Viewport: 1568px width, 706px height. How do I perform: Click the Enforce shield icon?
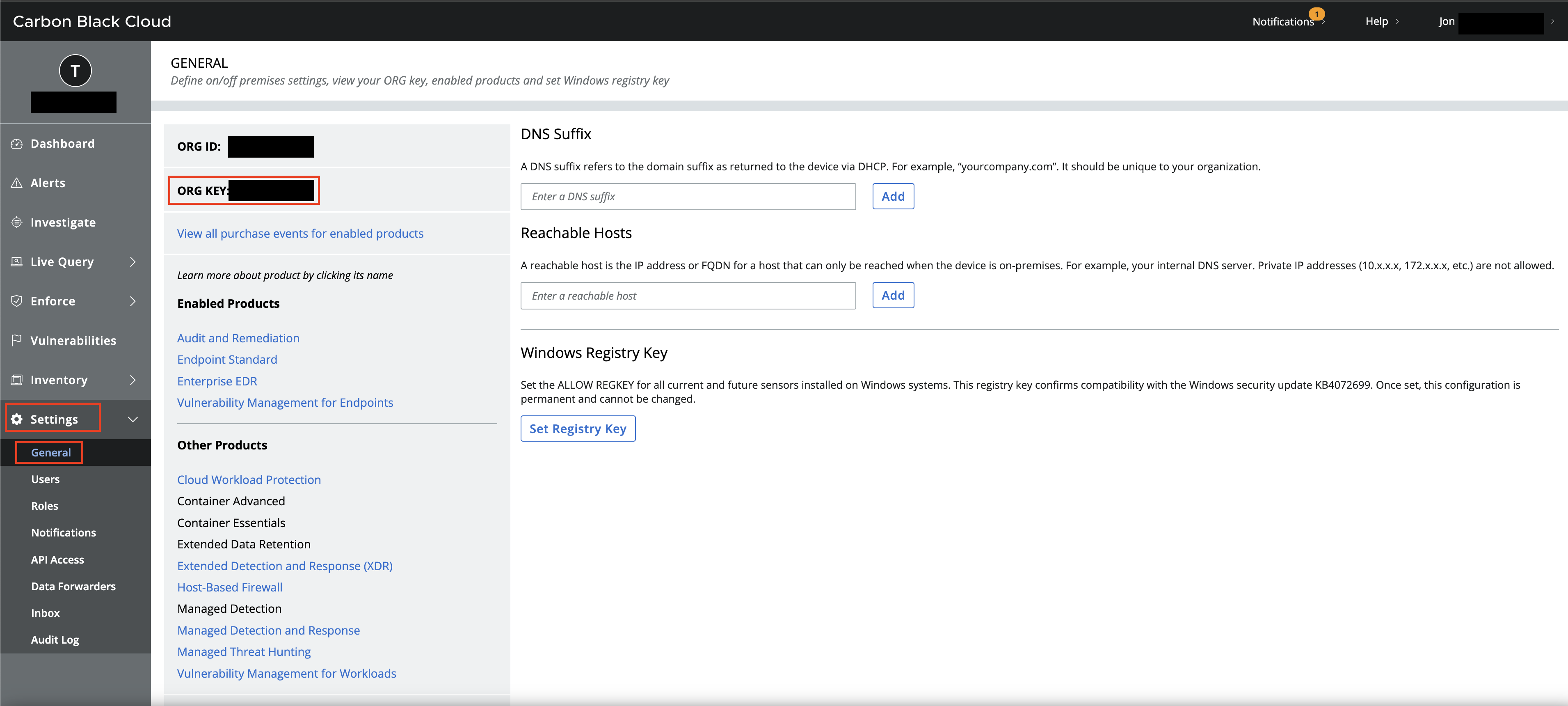[16, 301]
